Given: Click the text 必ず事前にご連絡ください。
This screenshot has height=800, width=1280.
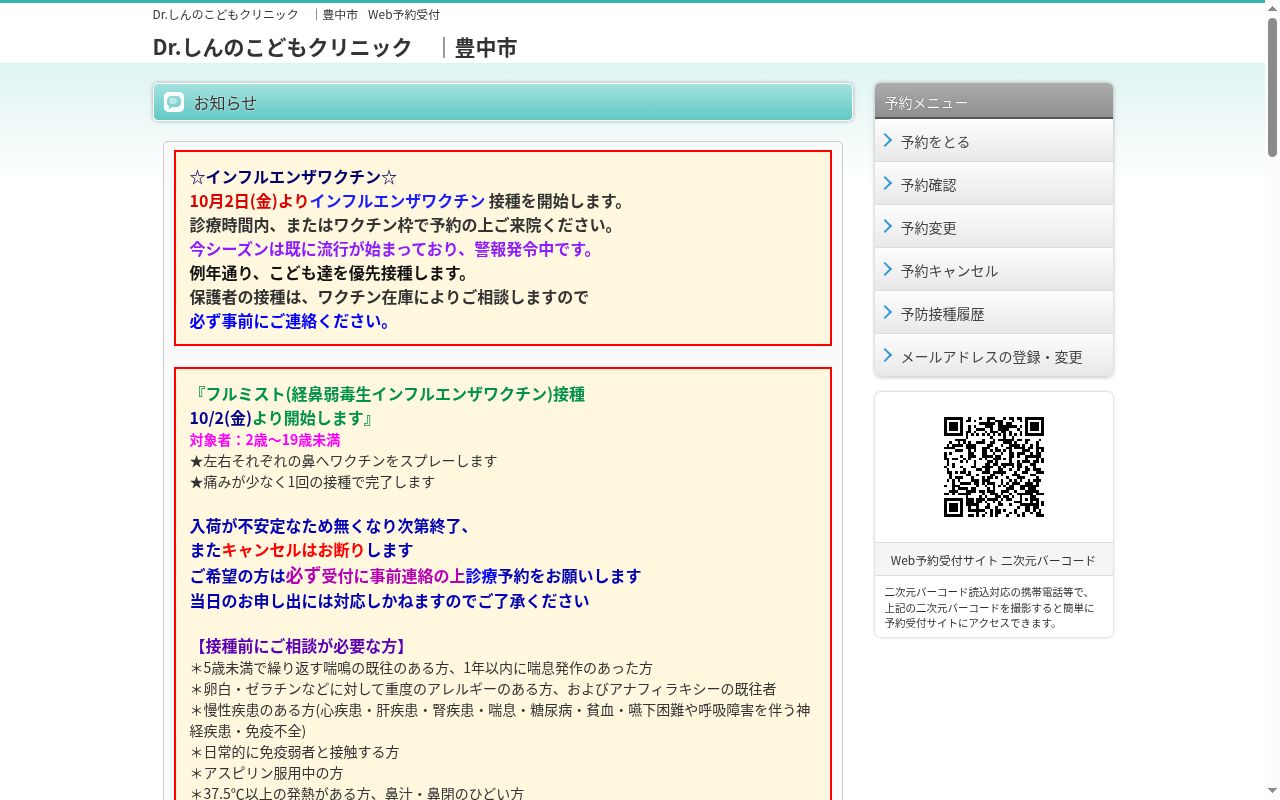Looking at the screenshot, I should tap(292, 321).
